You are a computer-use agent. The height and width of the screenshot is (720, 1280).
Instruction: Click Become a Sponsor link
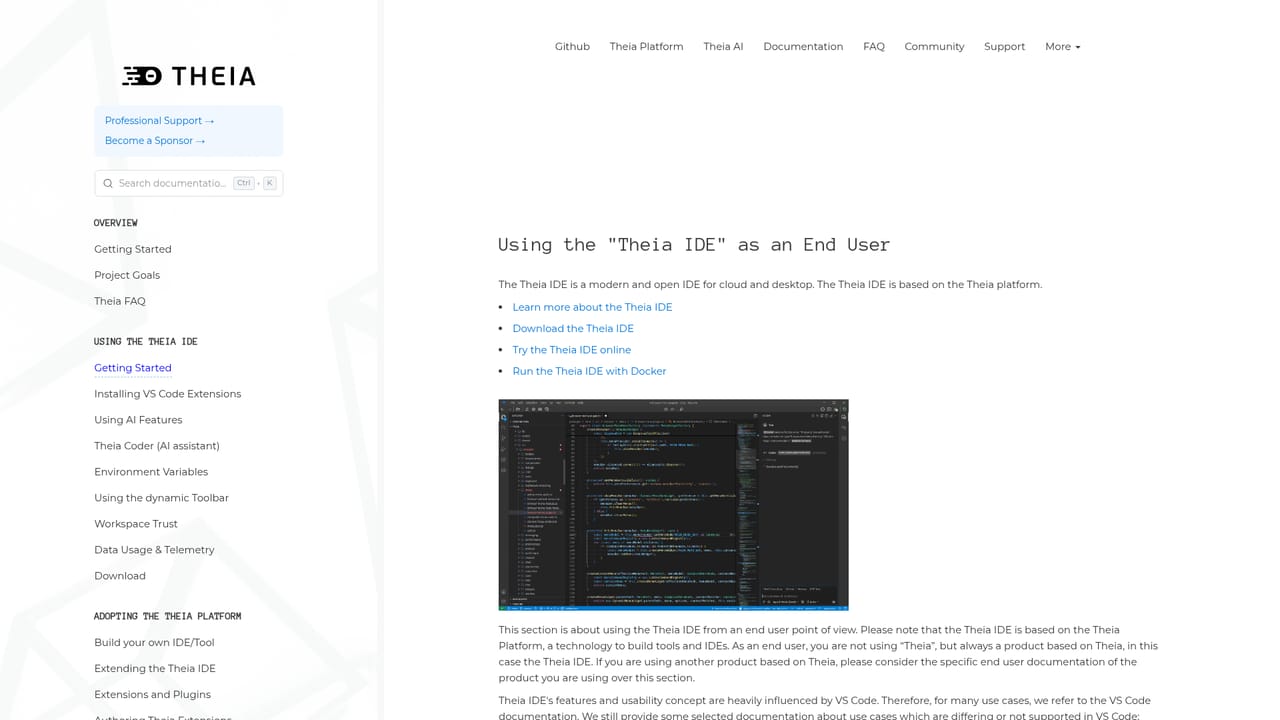pyautogui.click(x=155, y=141)
